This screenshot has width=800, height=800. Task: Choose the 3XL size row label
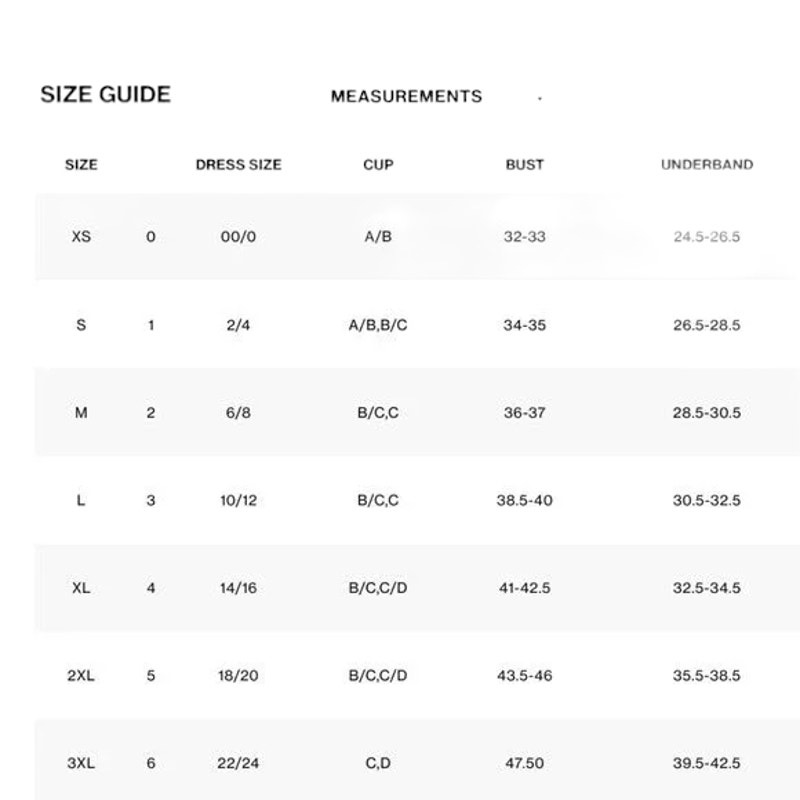tap(81, 764)
